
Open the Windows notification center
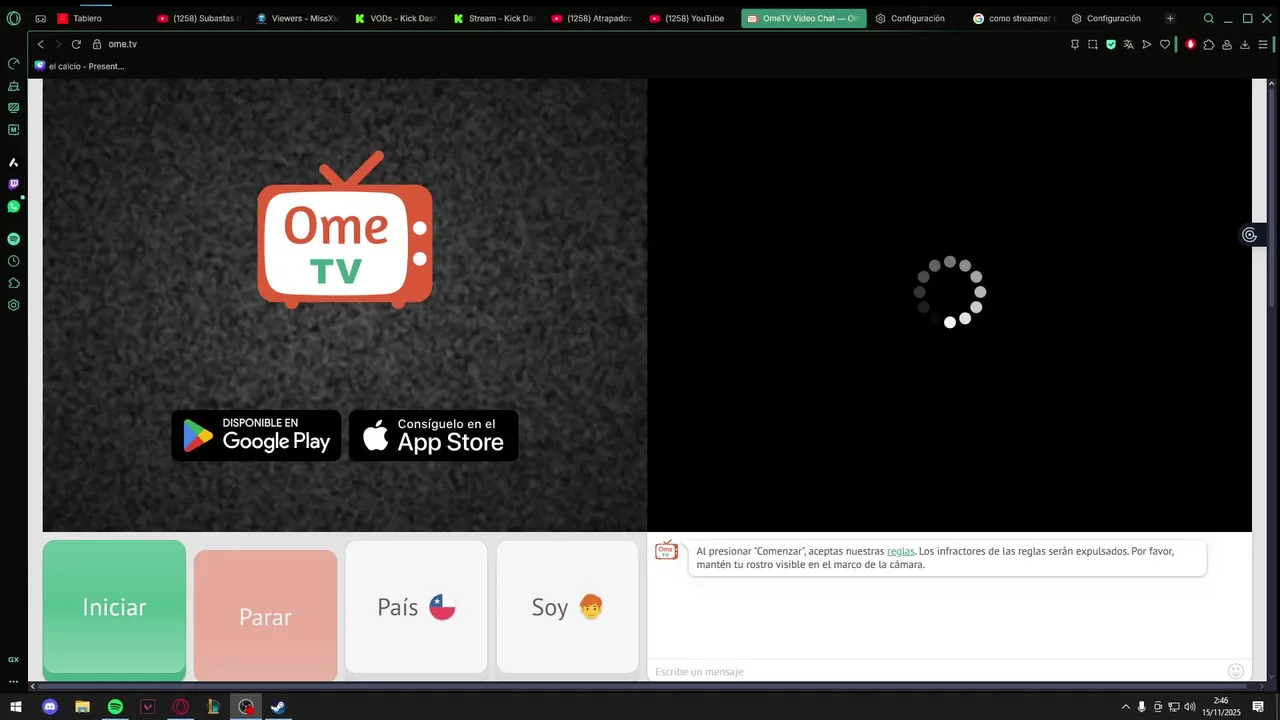point(1258,707)
